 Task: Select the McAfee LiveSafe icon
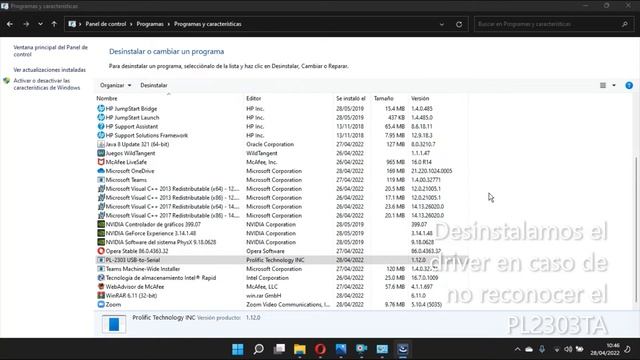[x=101, y=162]
